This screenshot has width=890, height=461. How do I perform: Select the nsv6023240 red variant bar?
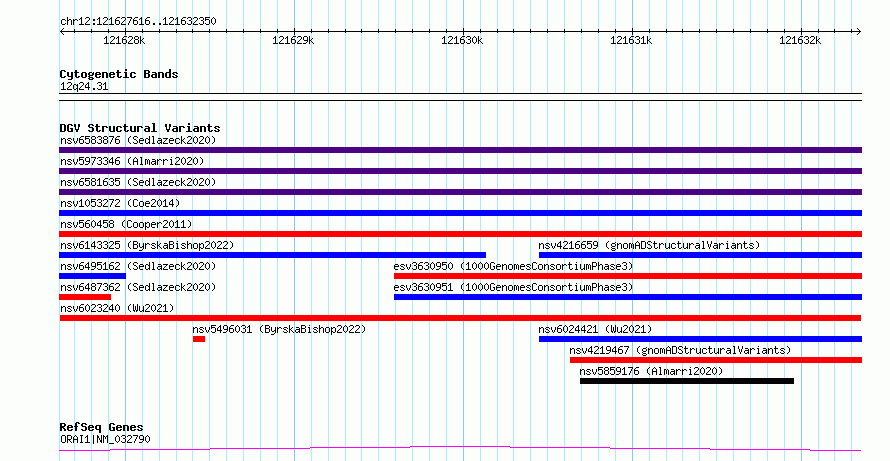[460, 318]
